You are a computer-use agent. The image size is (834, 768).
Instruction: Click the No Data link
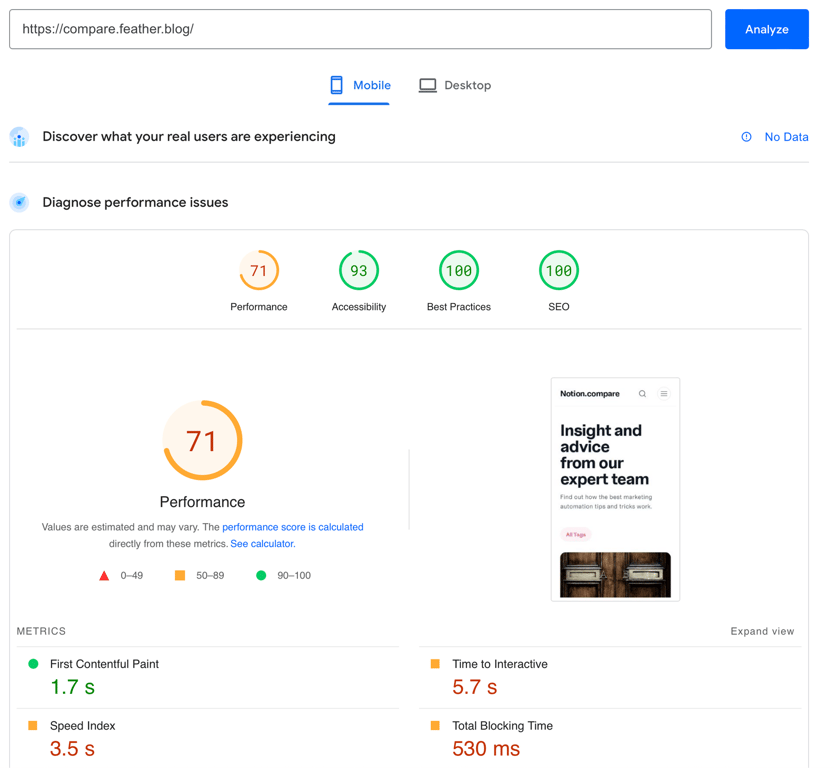click(786, 137)
